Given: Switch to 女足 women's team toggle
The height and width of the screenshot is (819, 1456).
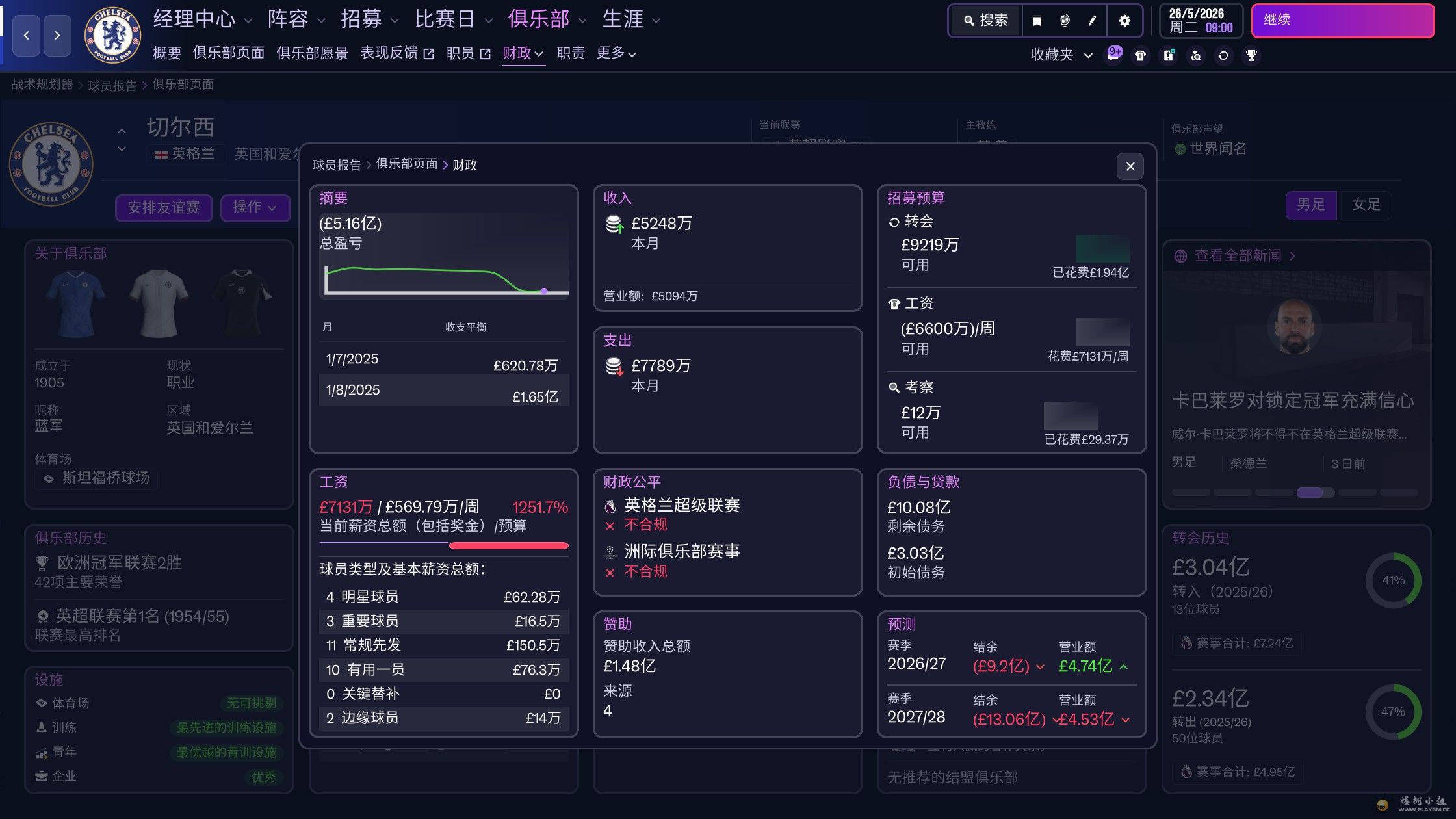Looking at the screenshot, I should (x=1366, y=205).
